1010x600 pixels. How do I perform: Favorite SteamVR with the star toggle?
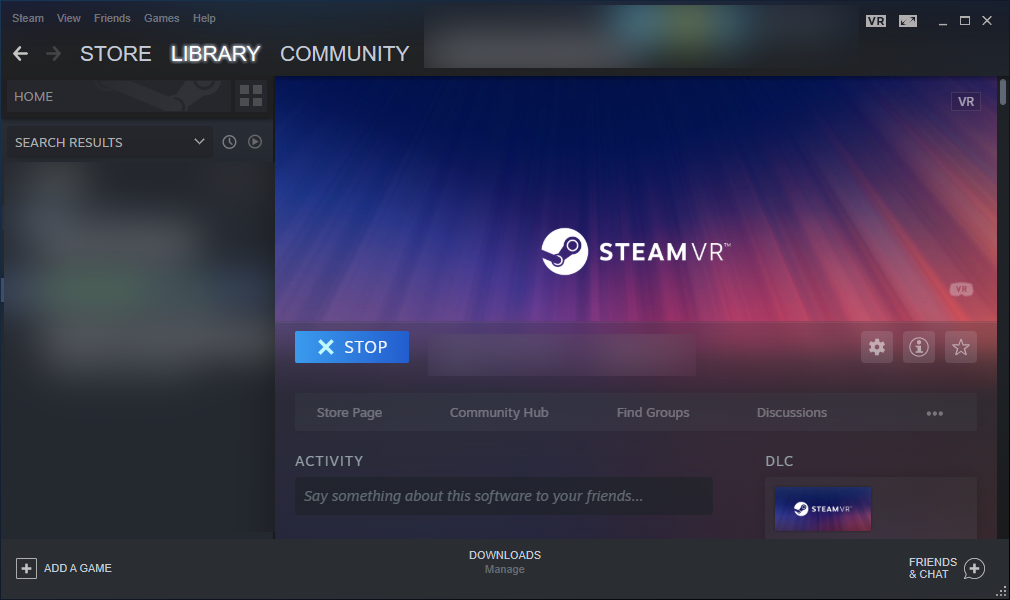tap(960, 347)
